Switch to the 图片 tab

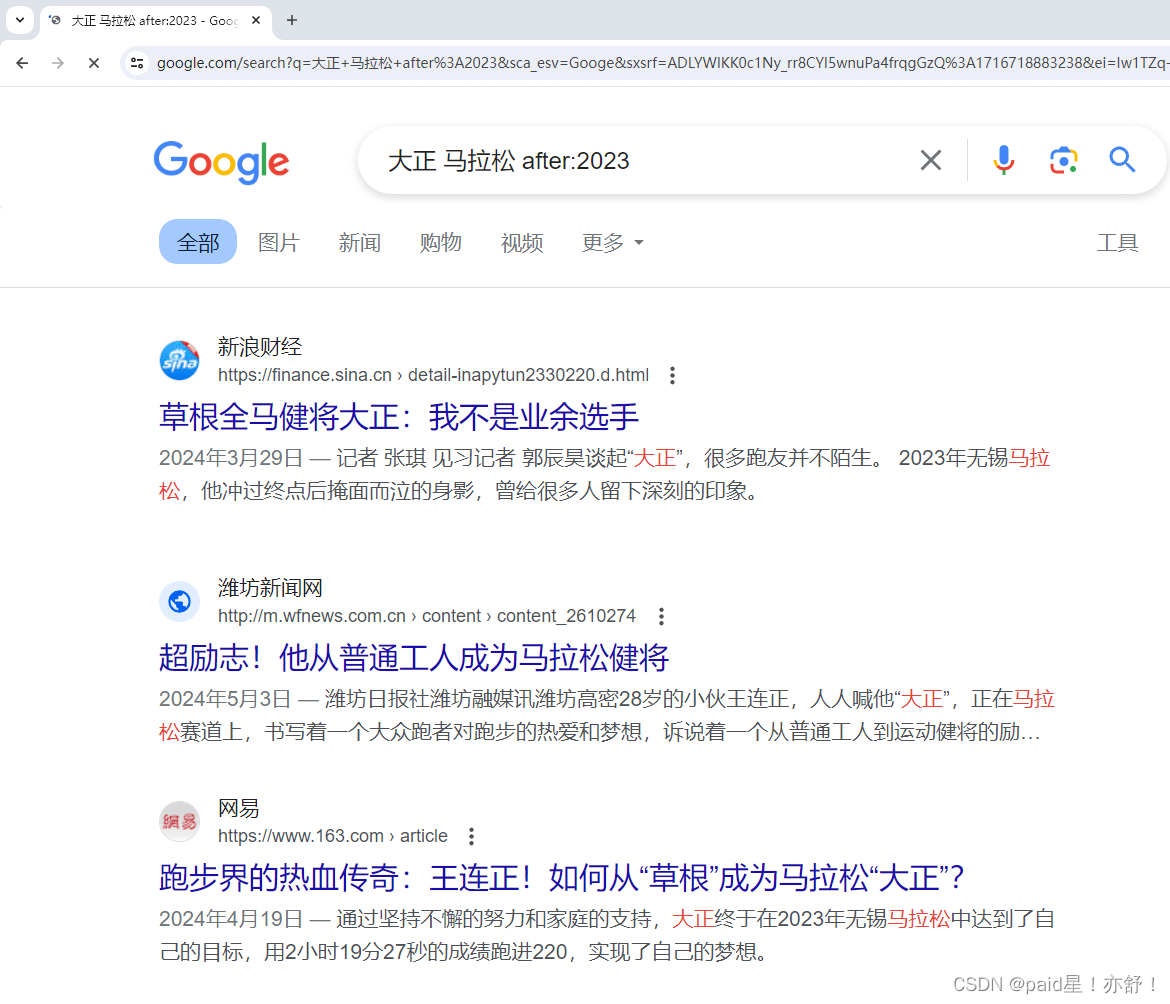(278, 242)
